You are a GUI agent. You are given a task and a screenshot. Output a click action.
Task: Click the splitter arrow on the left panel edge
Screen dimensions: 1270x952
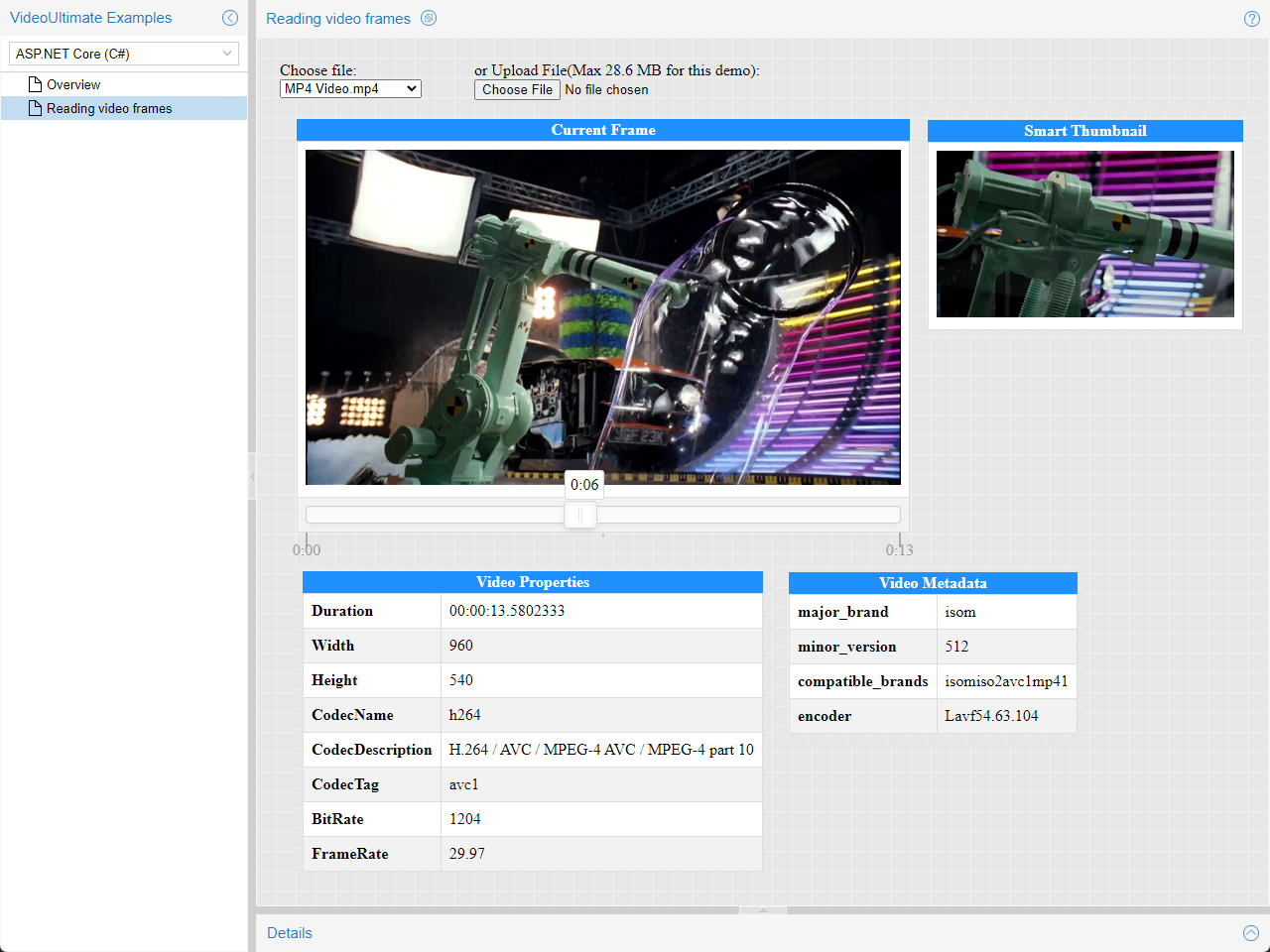tap(251, 476)
